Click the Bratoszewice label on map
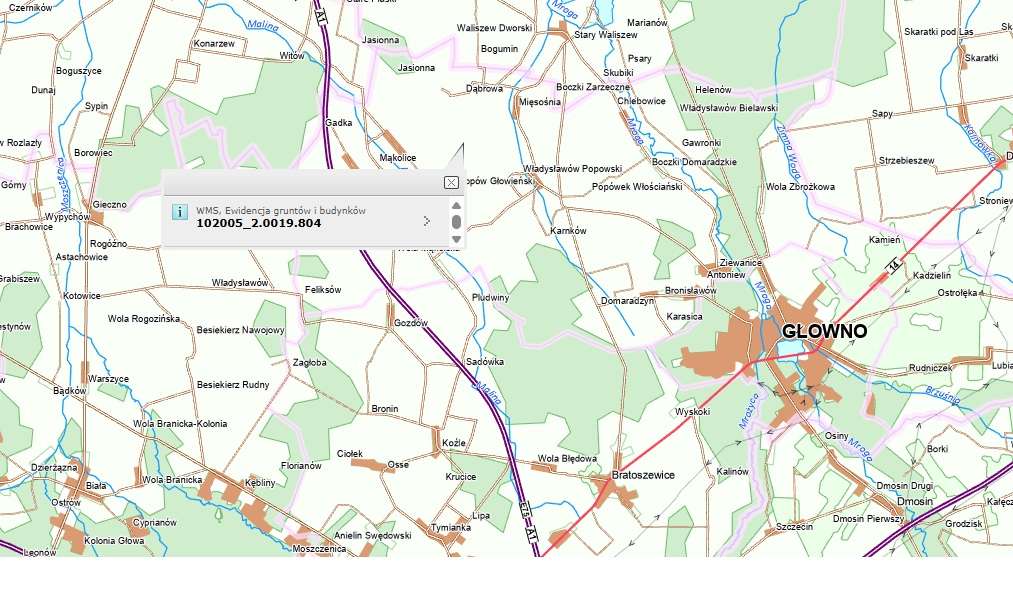The height and width of the screenshot is (600, 1013). pos(643,475)
